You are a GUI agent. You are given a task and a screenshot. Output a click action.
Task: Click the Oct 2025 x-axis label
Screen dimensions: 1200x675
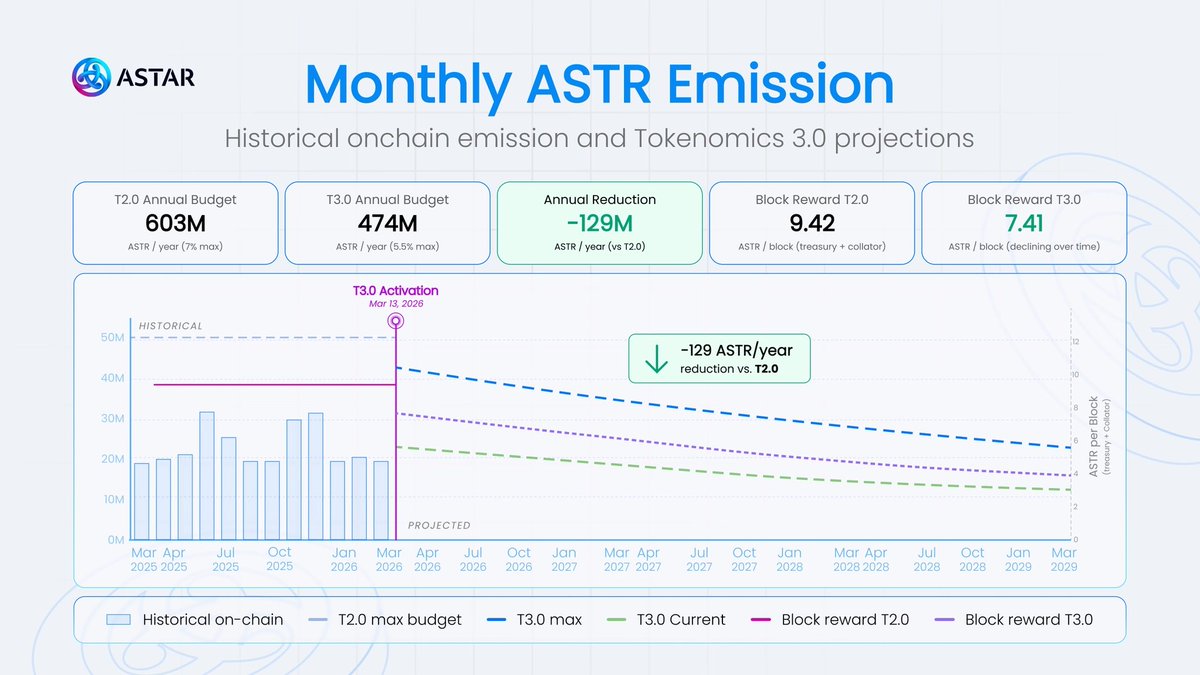tap(279, 559)
